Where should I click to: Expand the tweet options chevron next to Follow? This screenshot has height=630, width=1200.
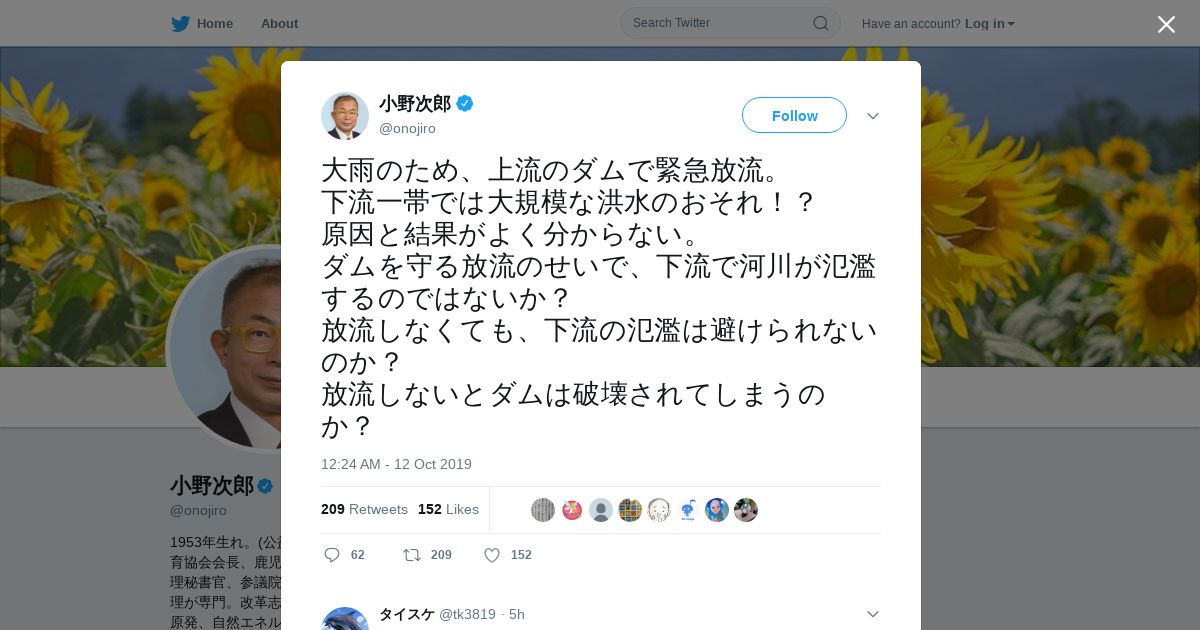873,116
